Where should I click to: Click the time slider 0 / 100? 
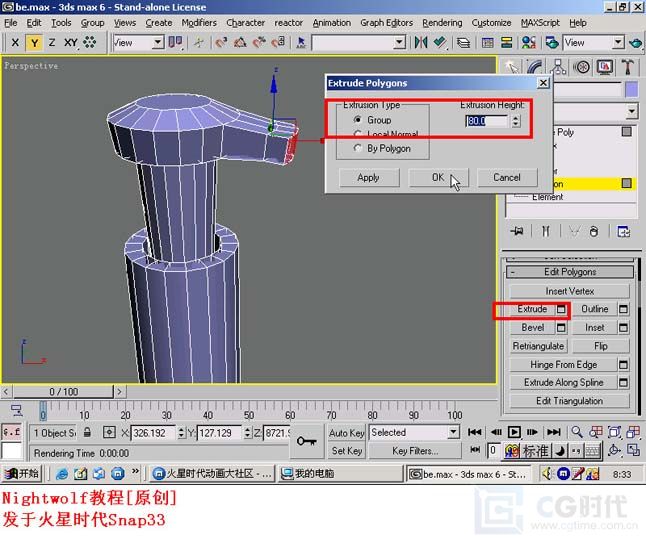click(x=63, y=391)
